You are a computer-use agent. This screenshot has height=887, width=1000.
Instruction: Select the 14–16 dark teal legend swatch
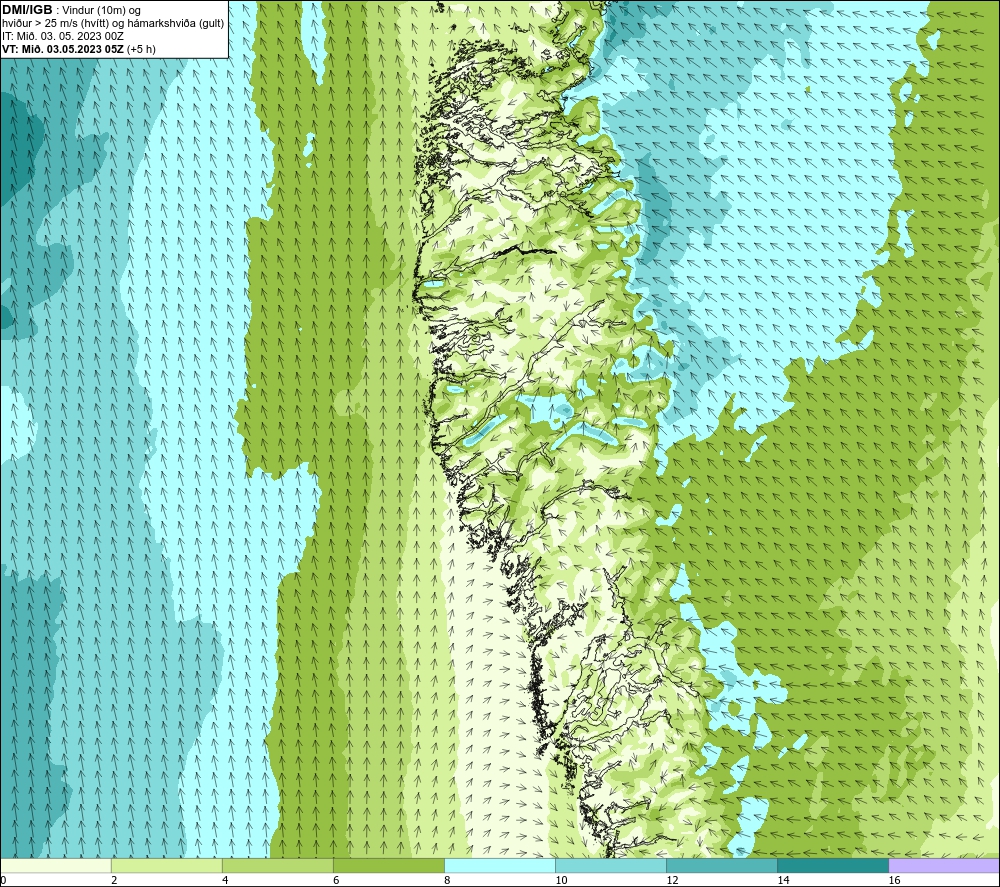pos(832,865)
